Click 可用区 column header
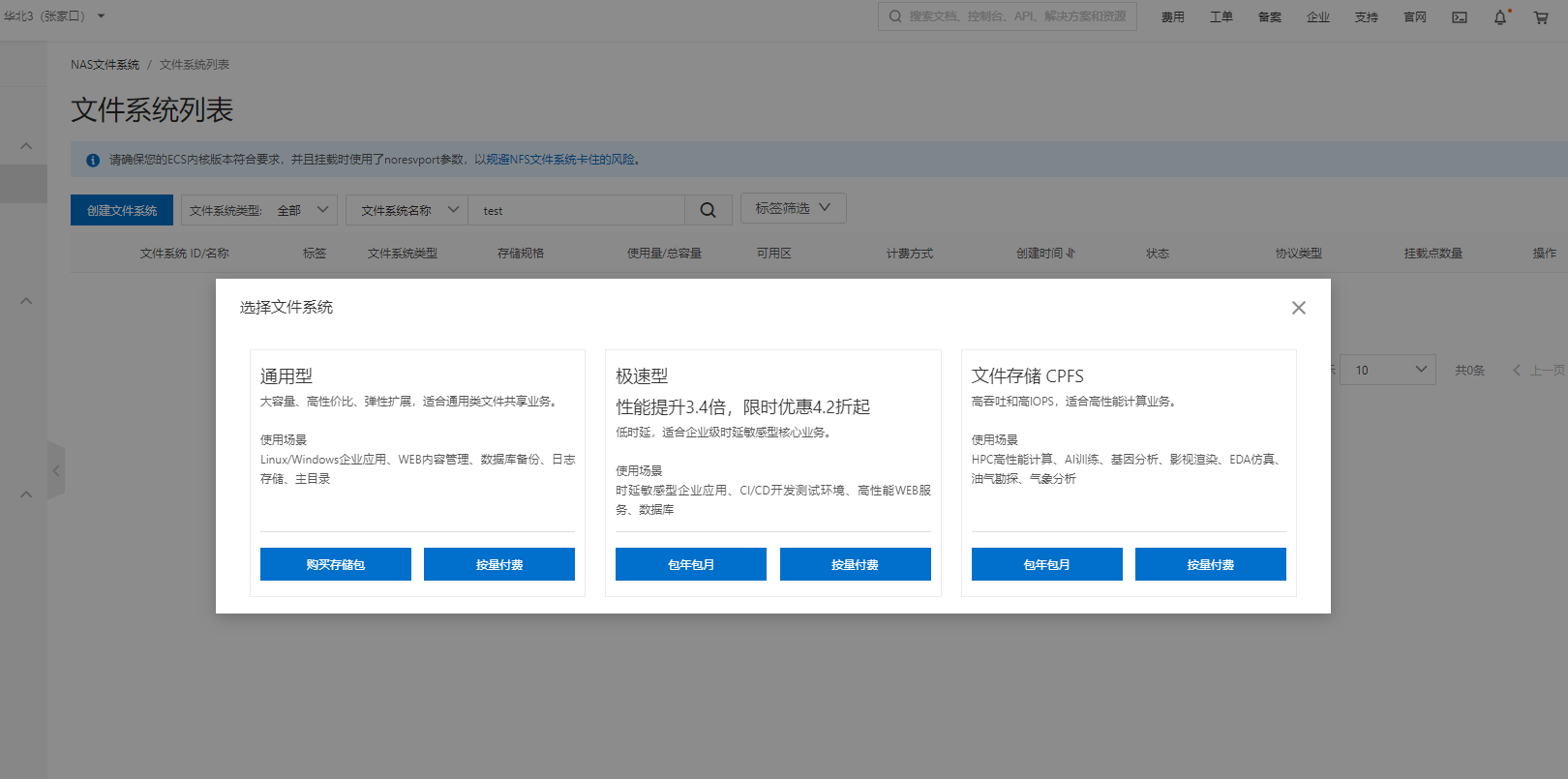The height and width of the screenshot is (779, 1568). (774, 254)
